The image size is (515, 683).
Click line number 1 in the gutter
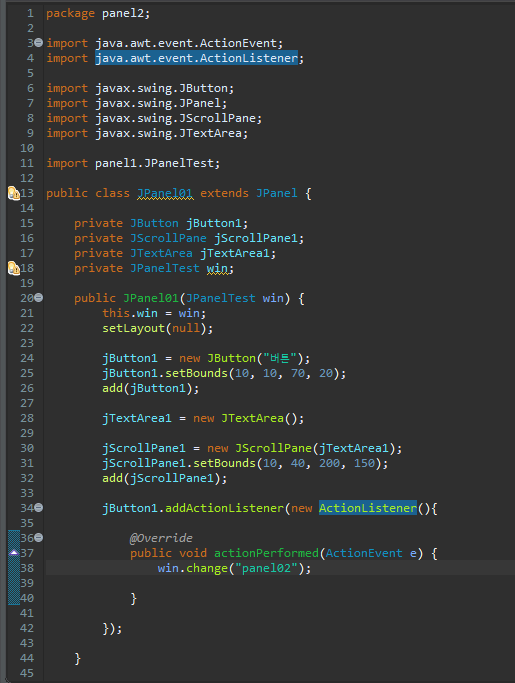(x=30, y=13)
